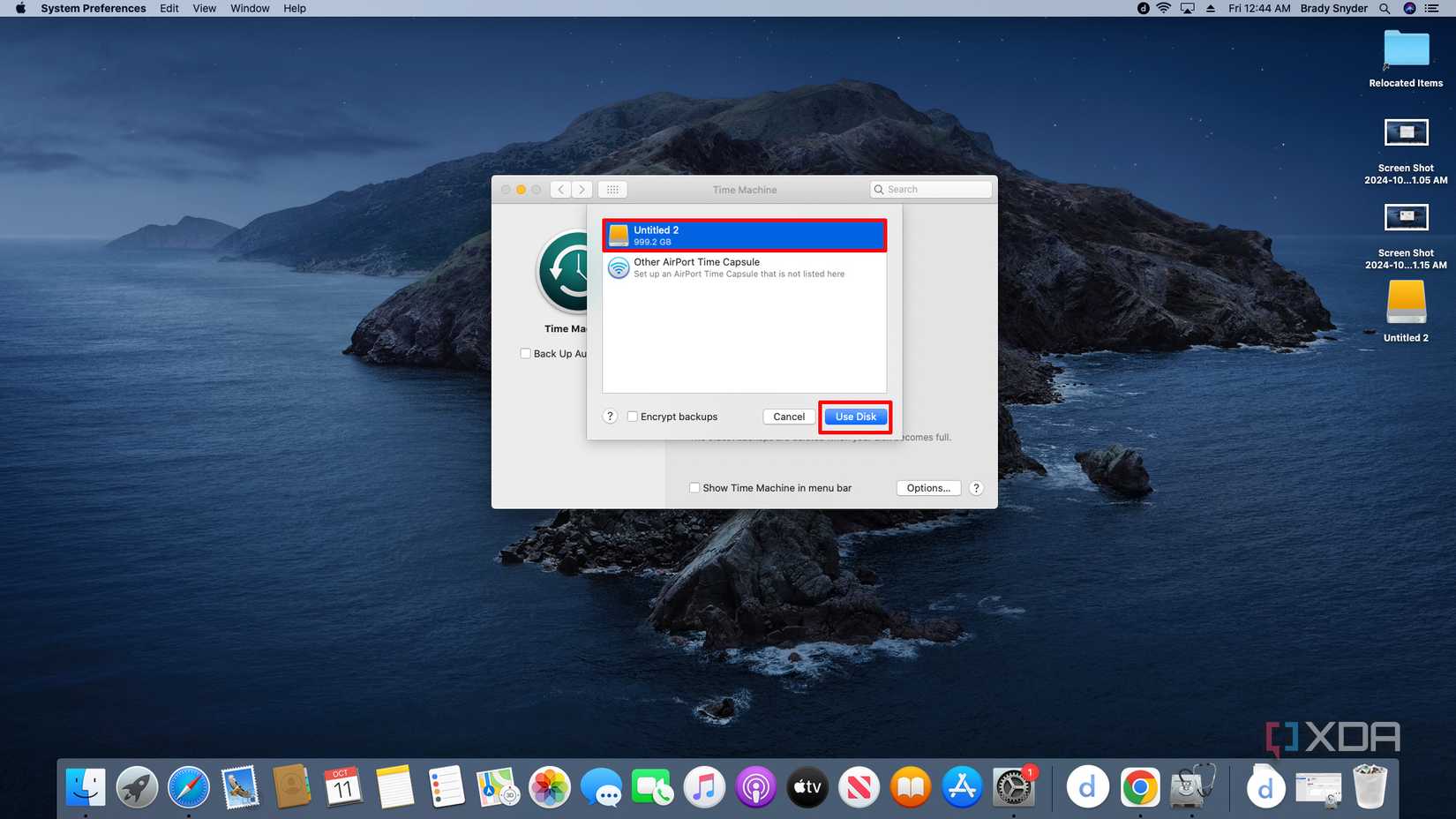1456x819 pixels.
Task: Open the View menu
Action: click(205, 8)
